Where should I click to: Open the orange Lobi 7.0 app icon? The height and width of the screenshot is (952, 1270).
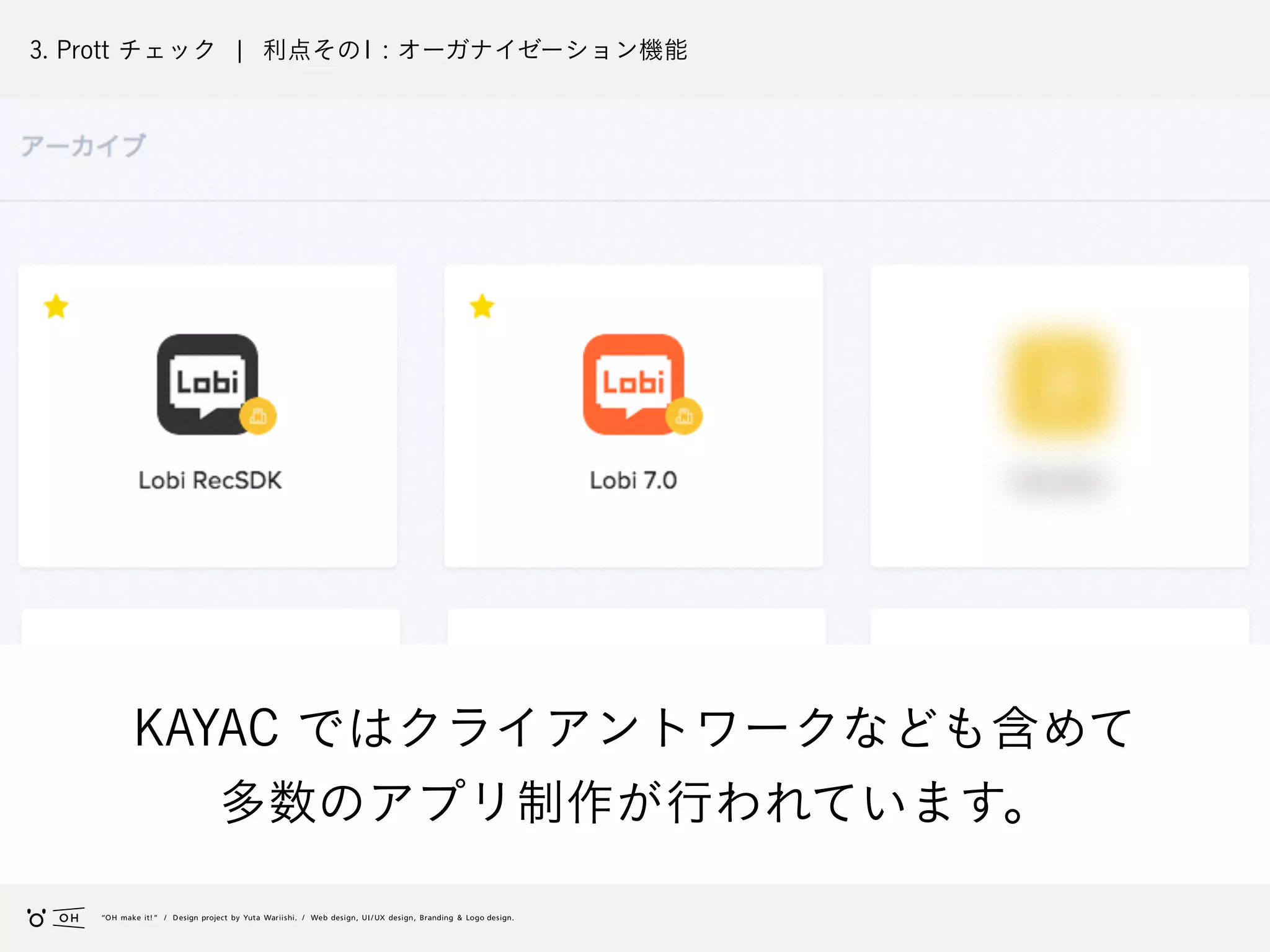coord(633,384)
